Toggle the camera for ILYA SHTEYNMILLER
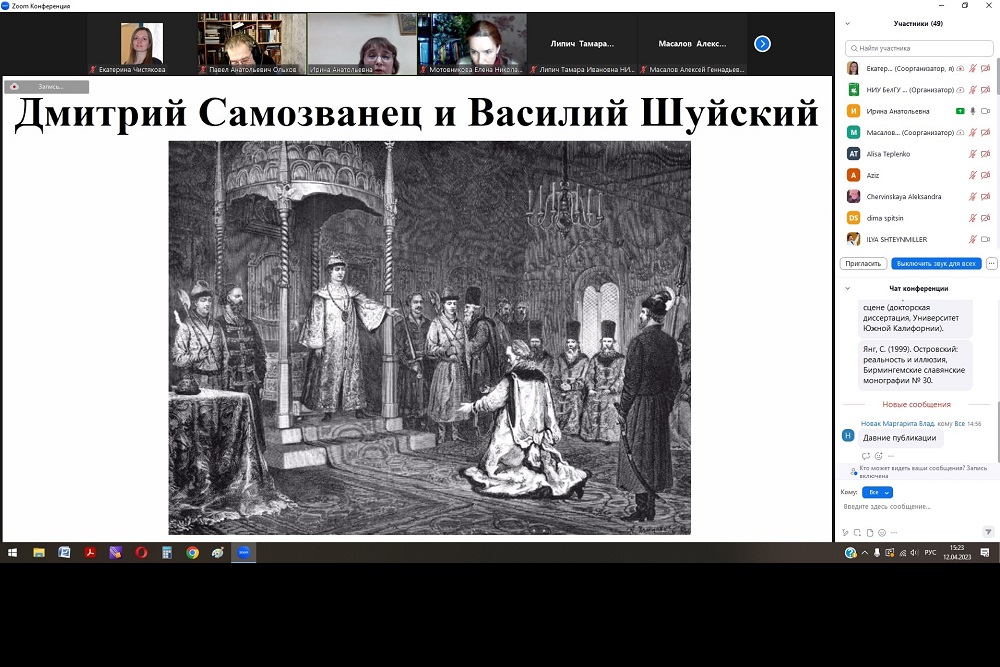1000x667 pixels. (985, 239)
